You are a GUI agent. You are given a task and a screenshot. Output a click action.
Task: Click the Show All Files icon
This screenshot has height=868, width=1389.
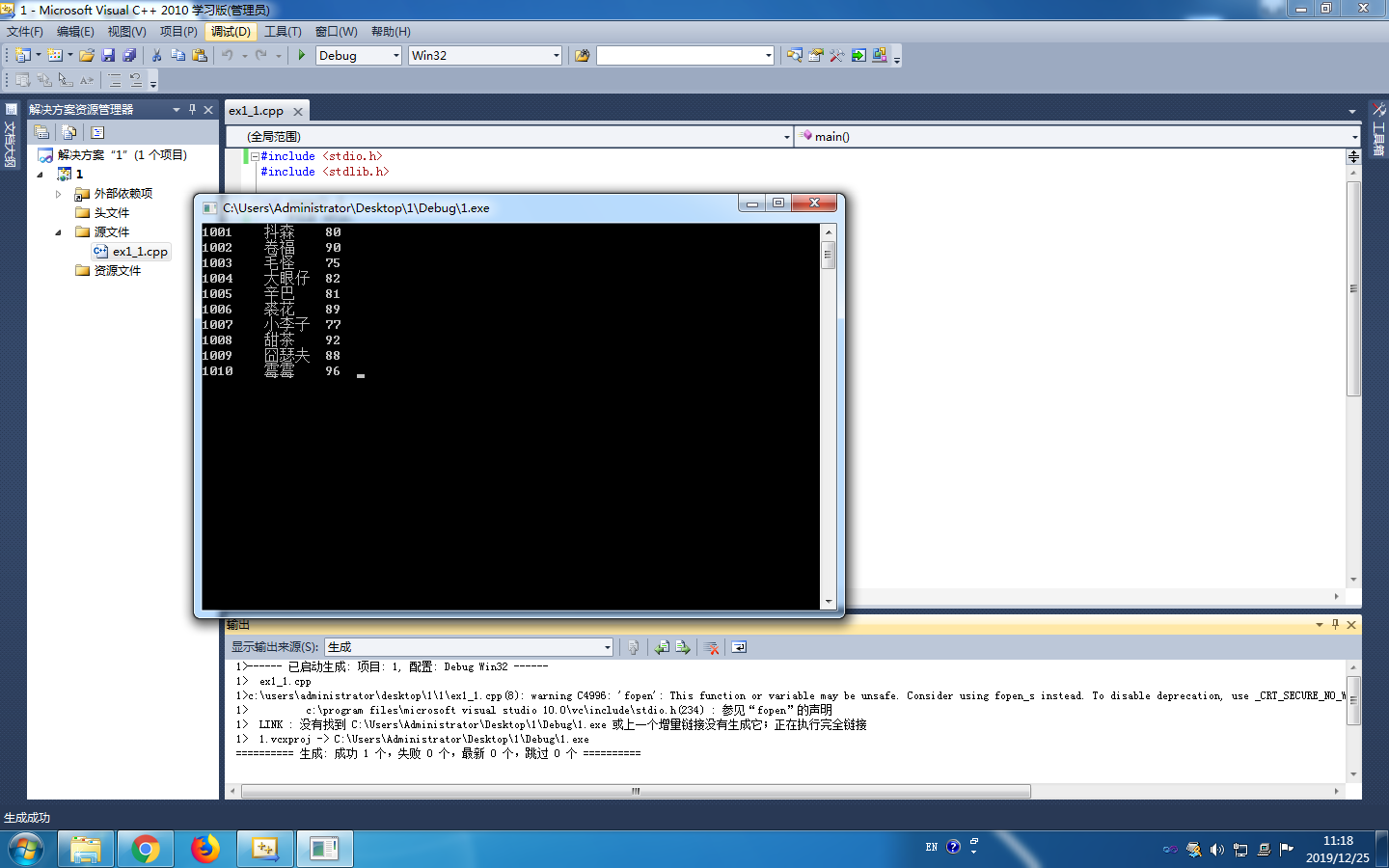tap(69, 132)
